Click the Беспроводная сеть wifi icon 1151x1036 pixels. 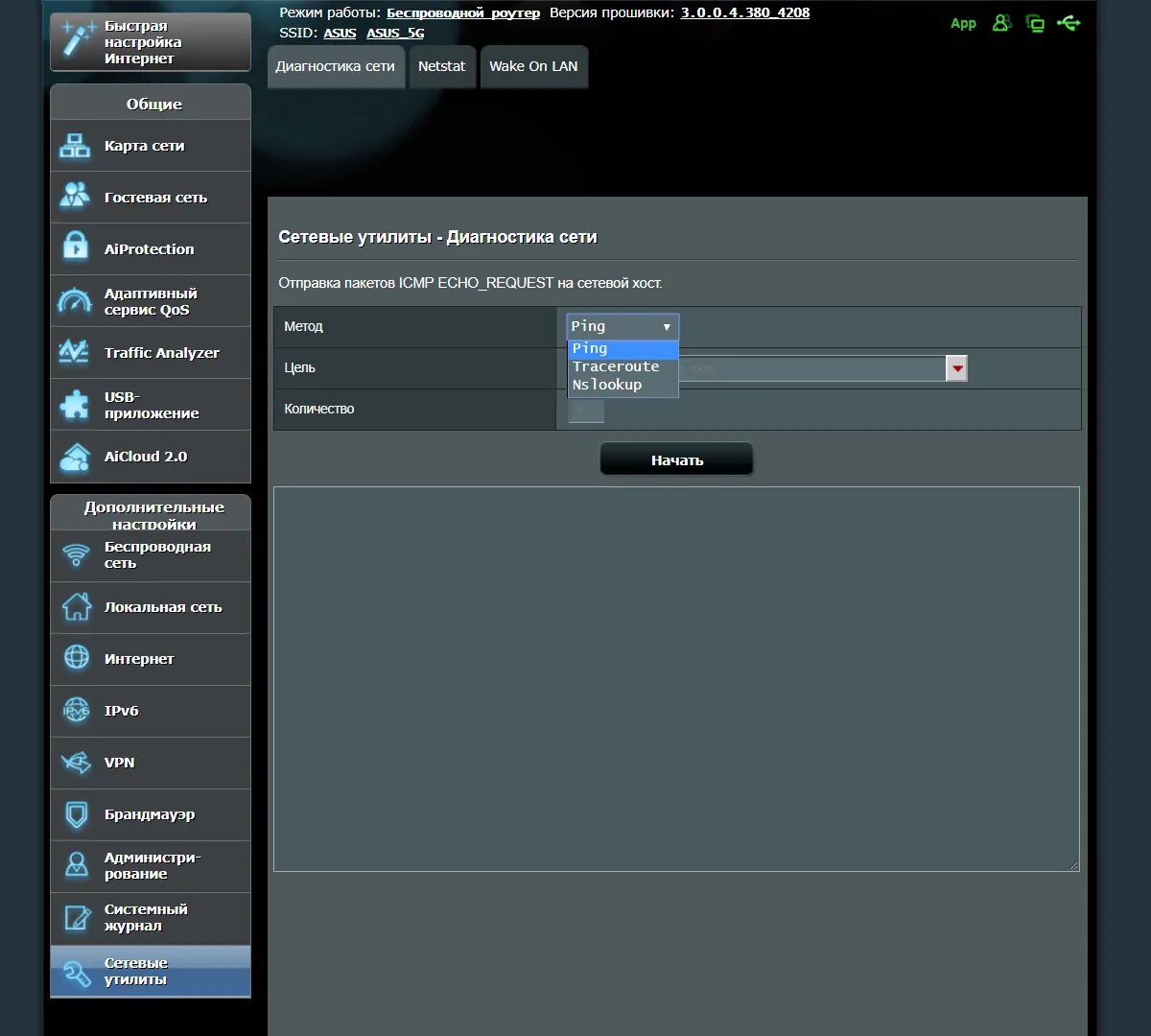76,554
